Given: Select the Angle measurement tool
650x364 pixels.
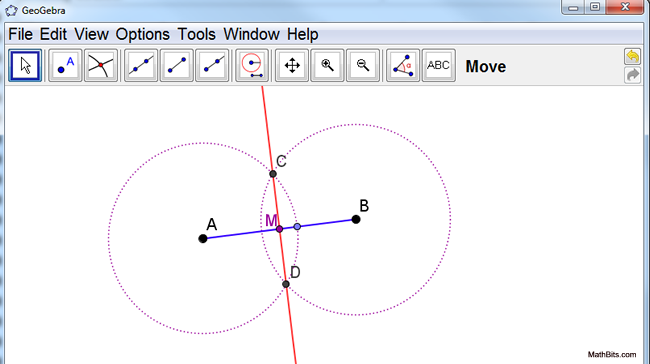Looking at the screenshot, I should click(x=403, y=66).
